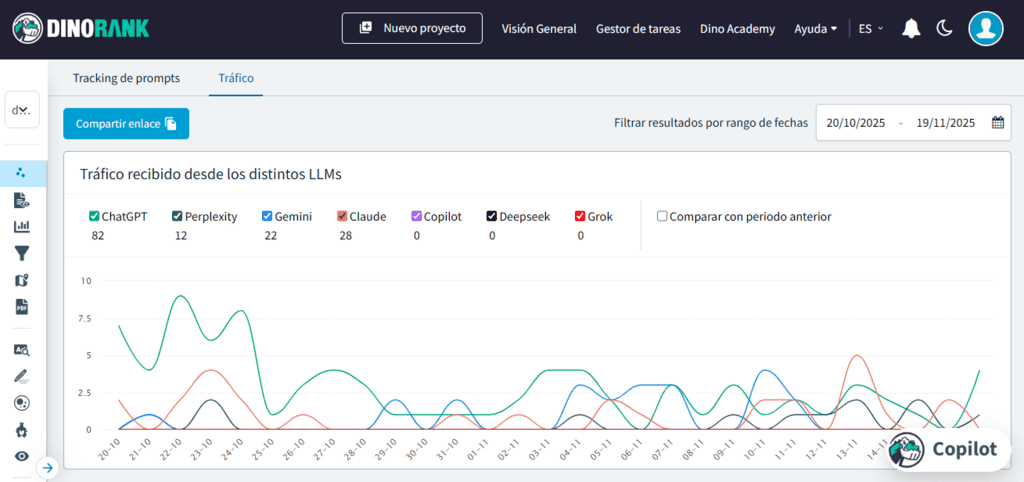Click the DinoRank logo

pyautogui.click(x=81, y=28)
